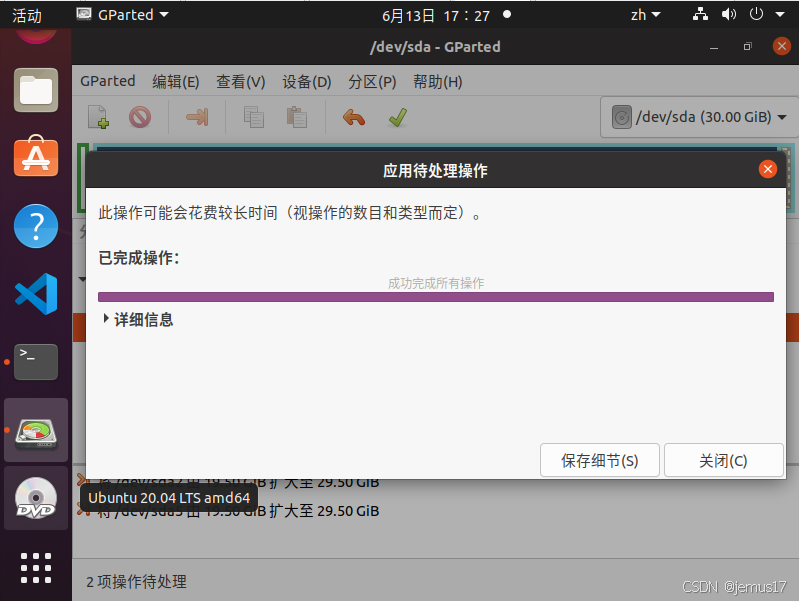Click the power icon in top bar
Screen dimensions: 799x601
756,14
